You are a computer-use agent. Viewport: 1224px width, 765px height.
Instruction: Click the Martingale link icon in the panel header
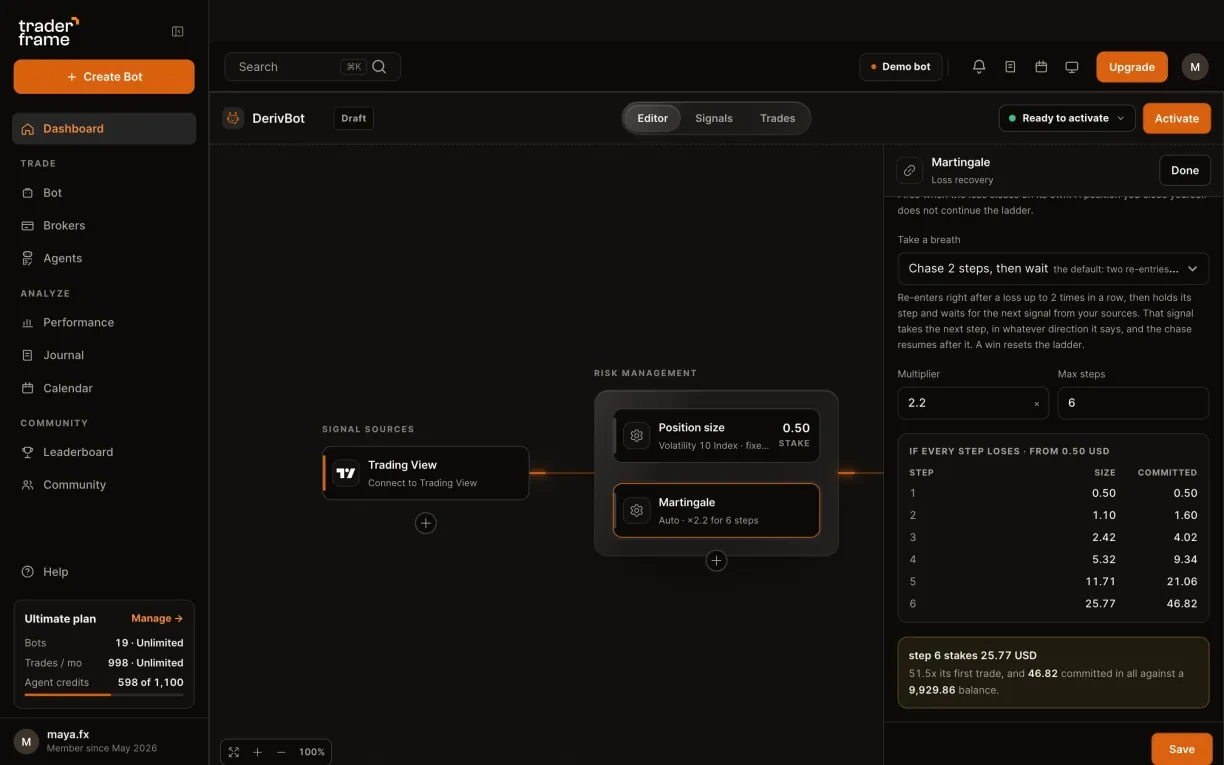click(x=909, y=170)
